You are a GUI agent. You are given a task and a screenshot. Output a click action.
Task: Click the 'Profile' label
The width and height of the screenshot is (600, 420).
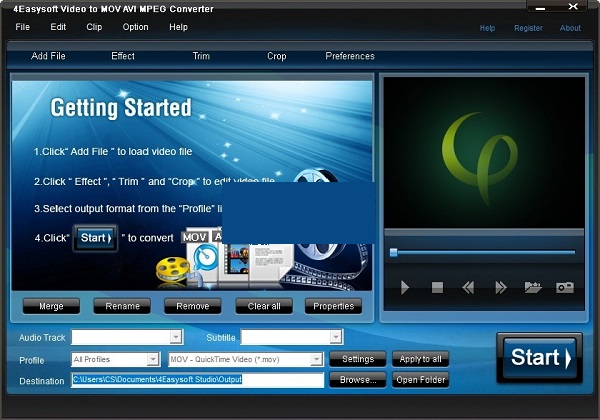point(32,360)
